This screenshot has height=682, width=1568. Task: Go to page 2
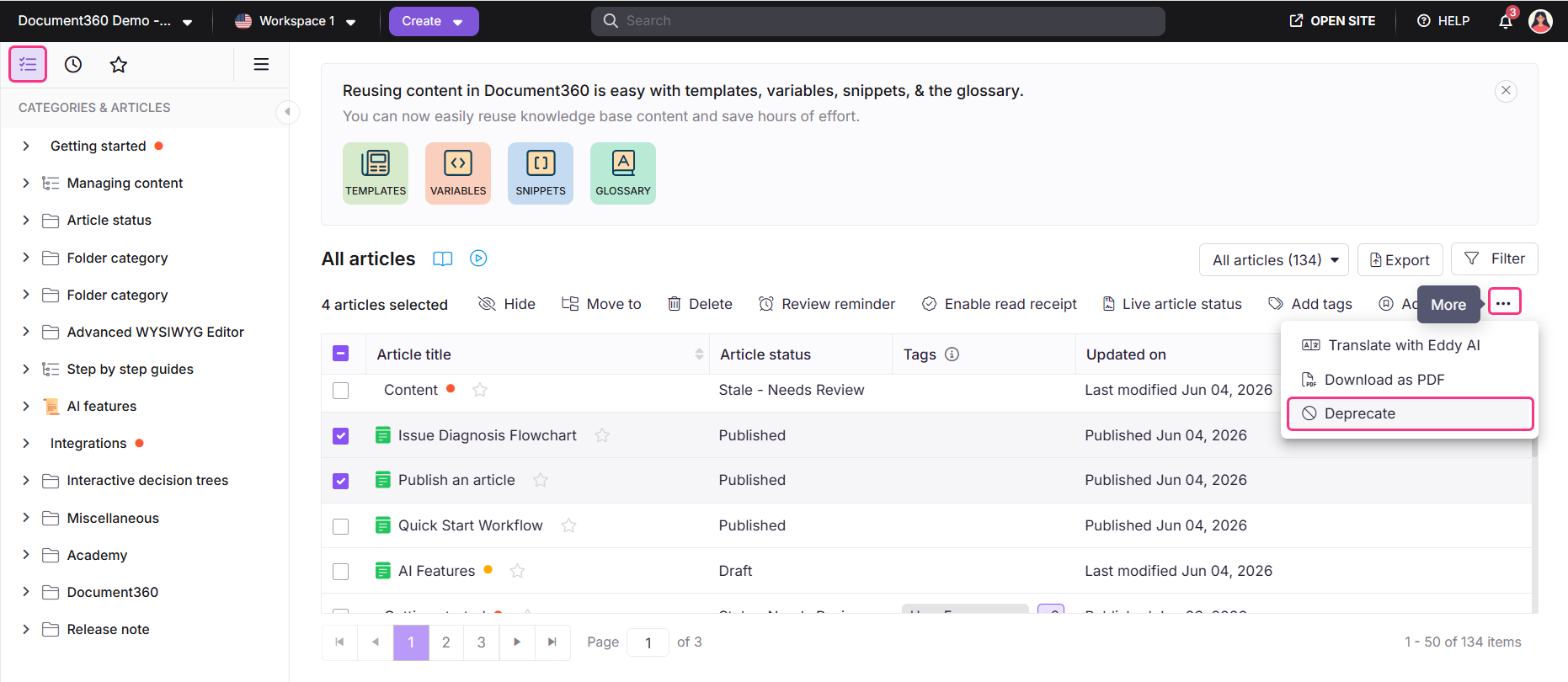point(446,642)
